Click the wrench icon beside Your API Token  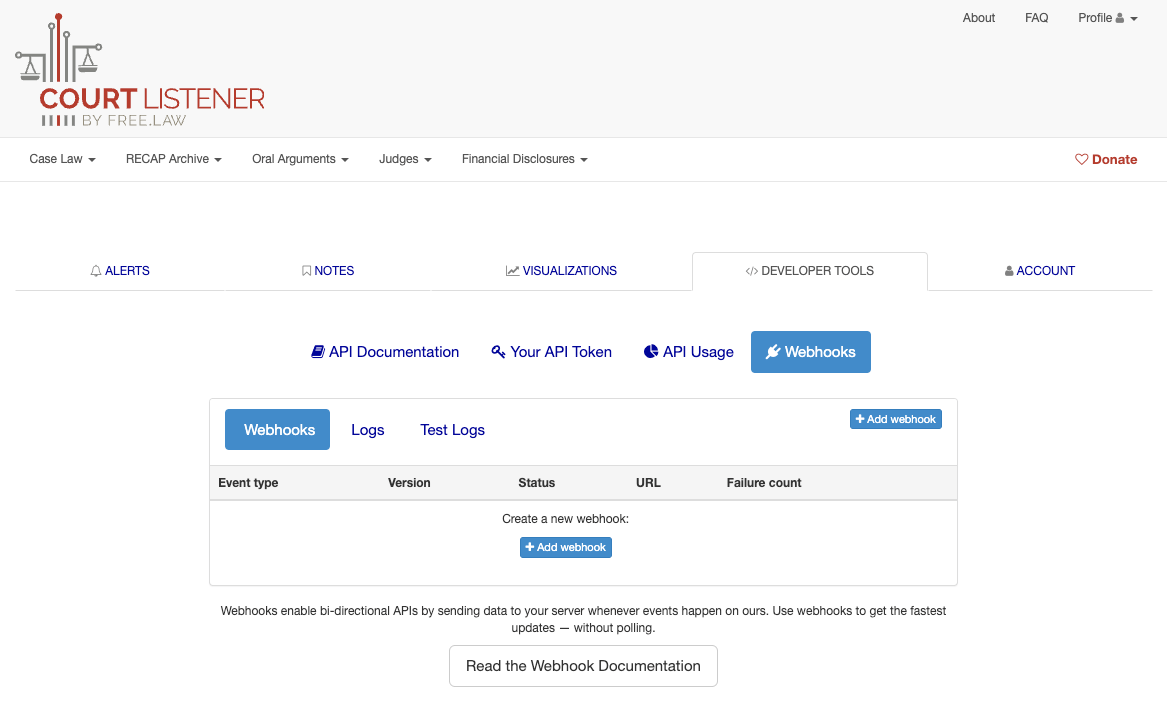[498, 351]
